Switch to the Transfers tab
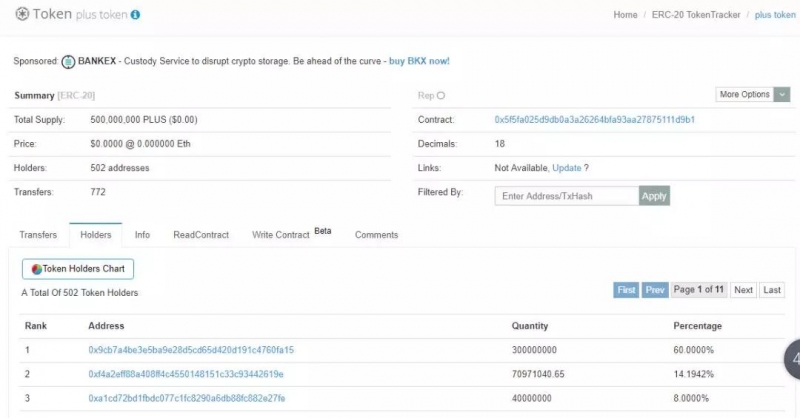The height and width of the screenshot is (418, 800). [x=38, y=235]
